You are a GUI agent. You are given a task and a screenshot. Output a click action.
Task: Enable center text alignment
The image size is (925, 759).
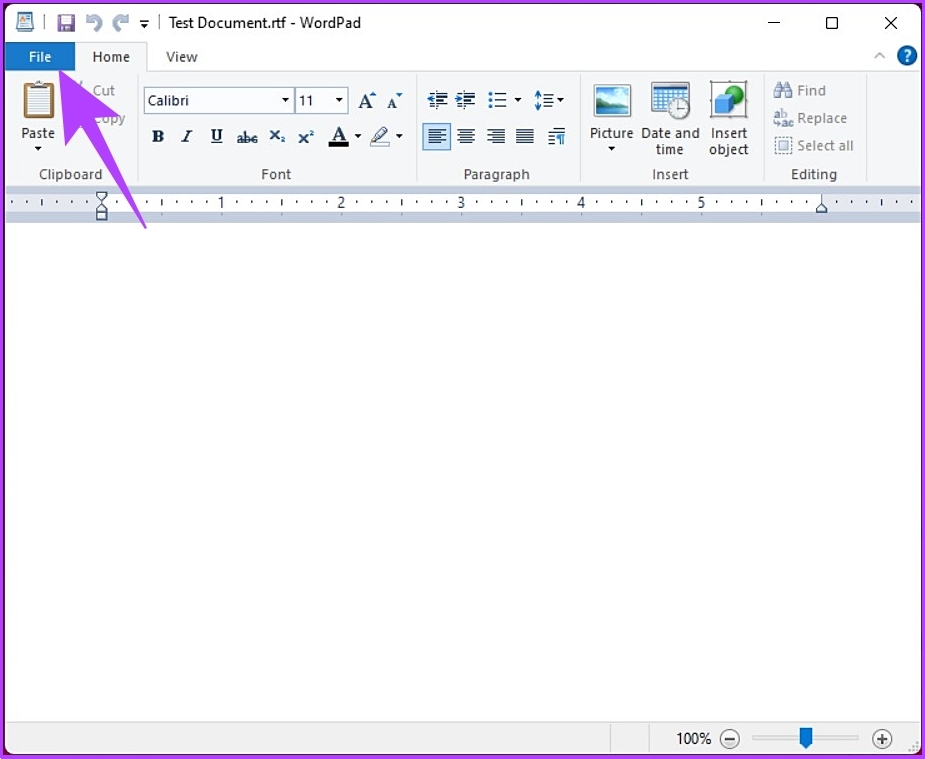click(466, 137)
